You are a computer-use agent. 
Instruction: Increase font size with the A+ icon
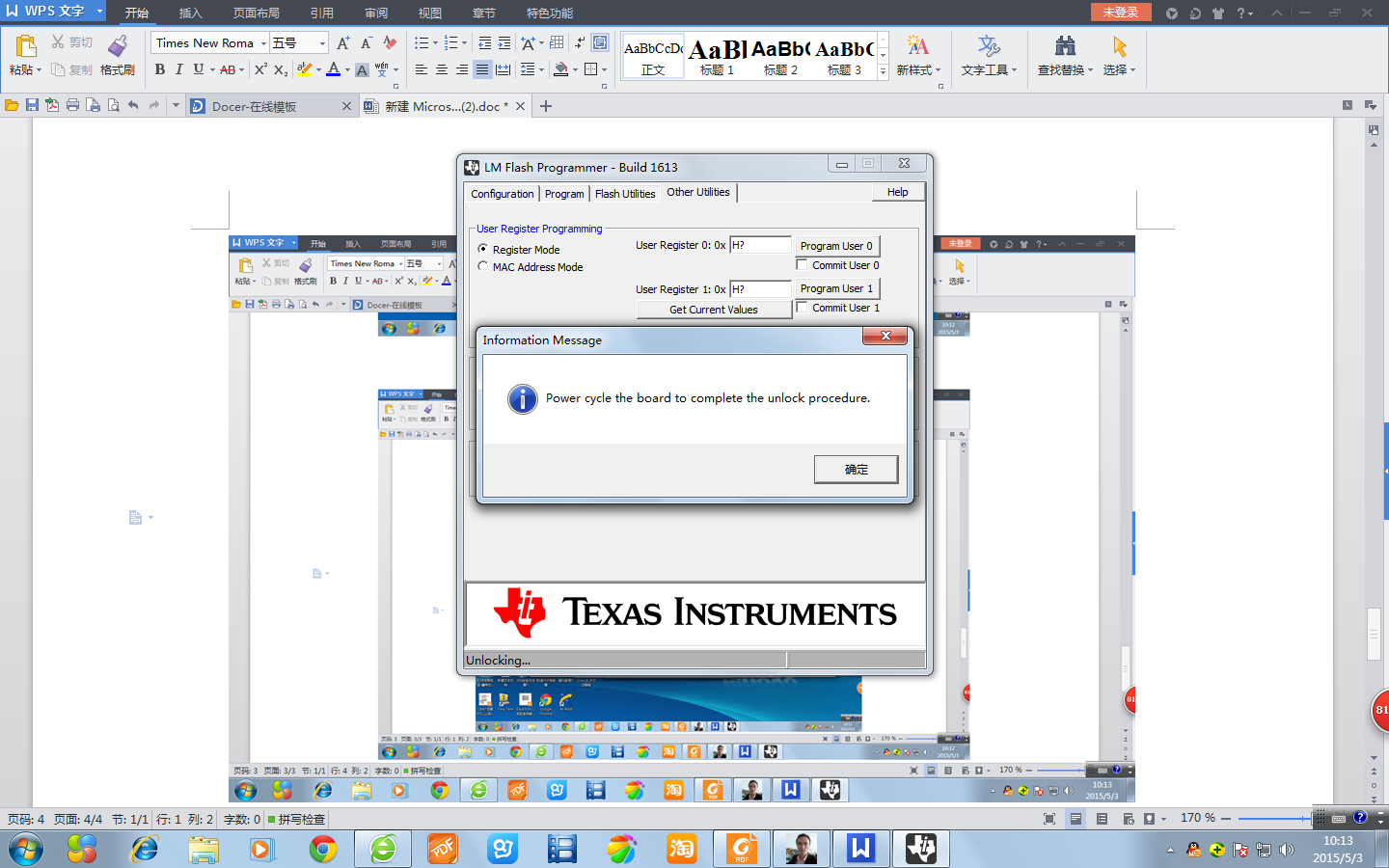[343, 43]
